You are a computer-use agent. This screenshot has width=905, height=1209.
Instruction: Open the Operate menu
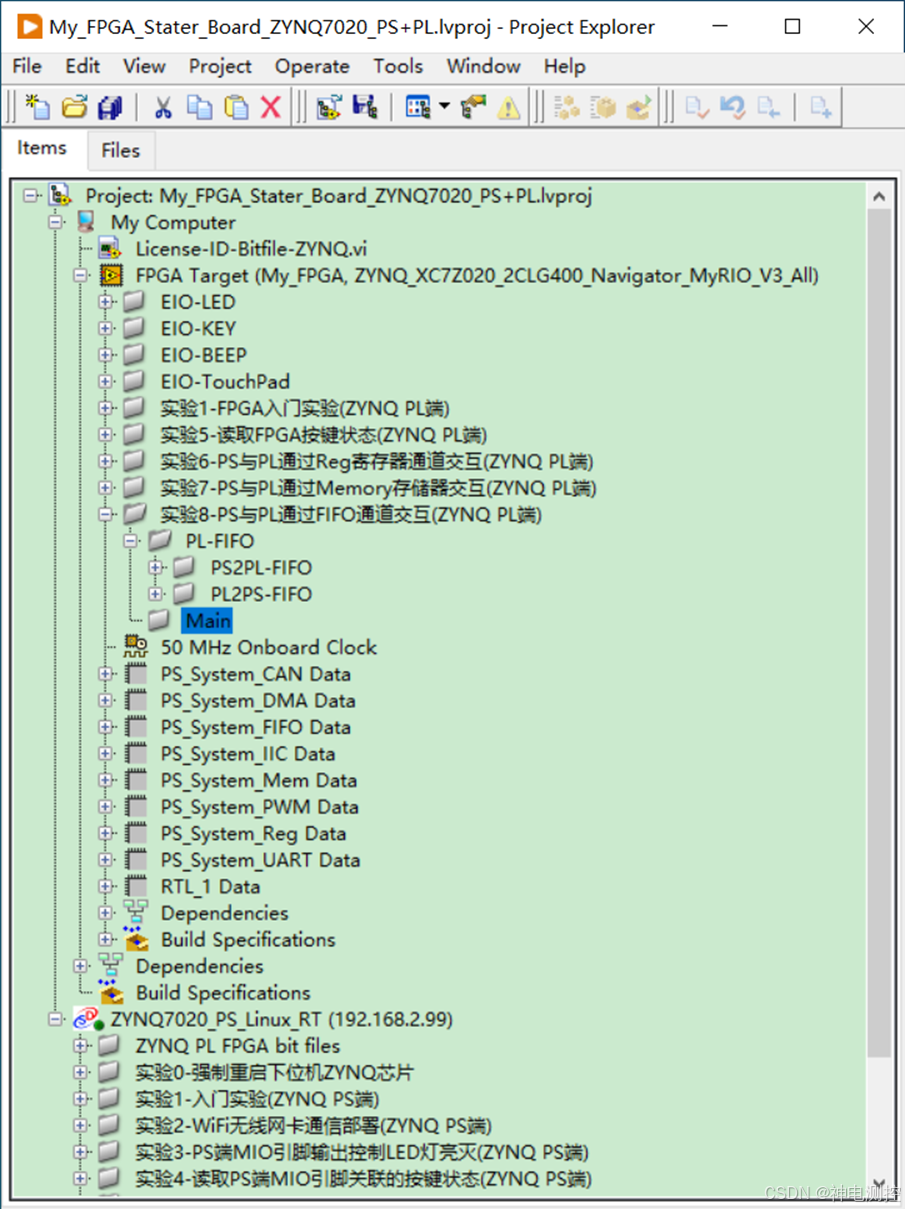[312, 66]
